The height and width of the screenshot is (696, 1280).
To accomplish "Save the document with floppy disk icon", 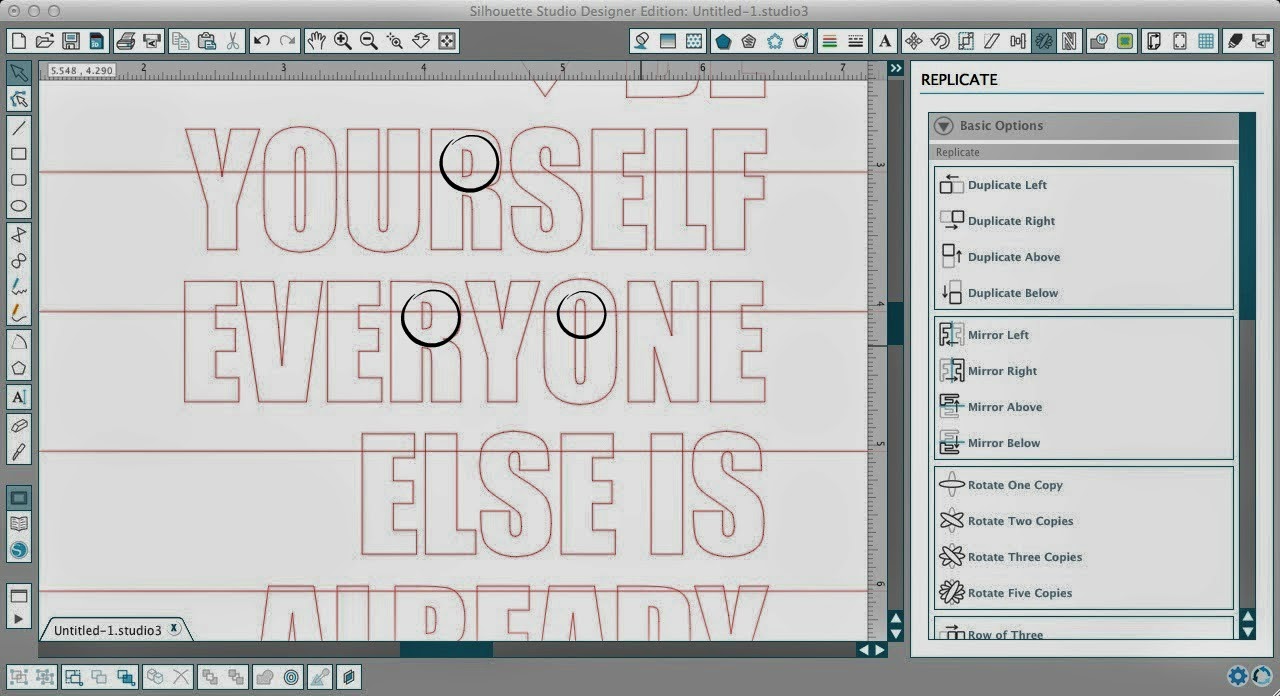I will coord(70,41).
